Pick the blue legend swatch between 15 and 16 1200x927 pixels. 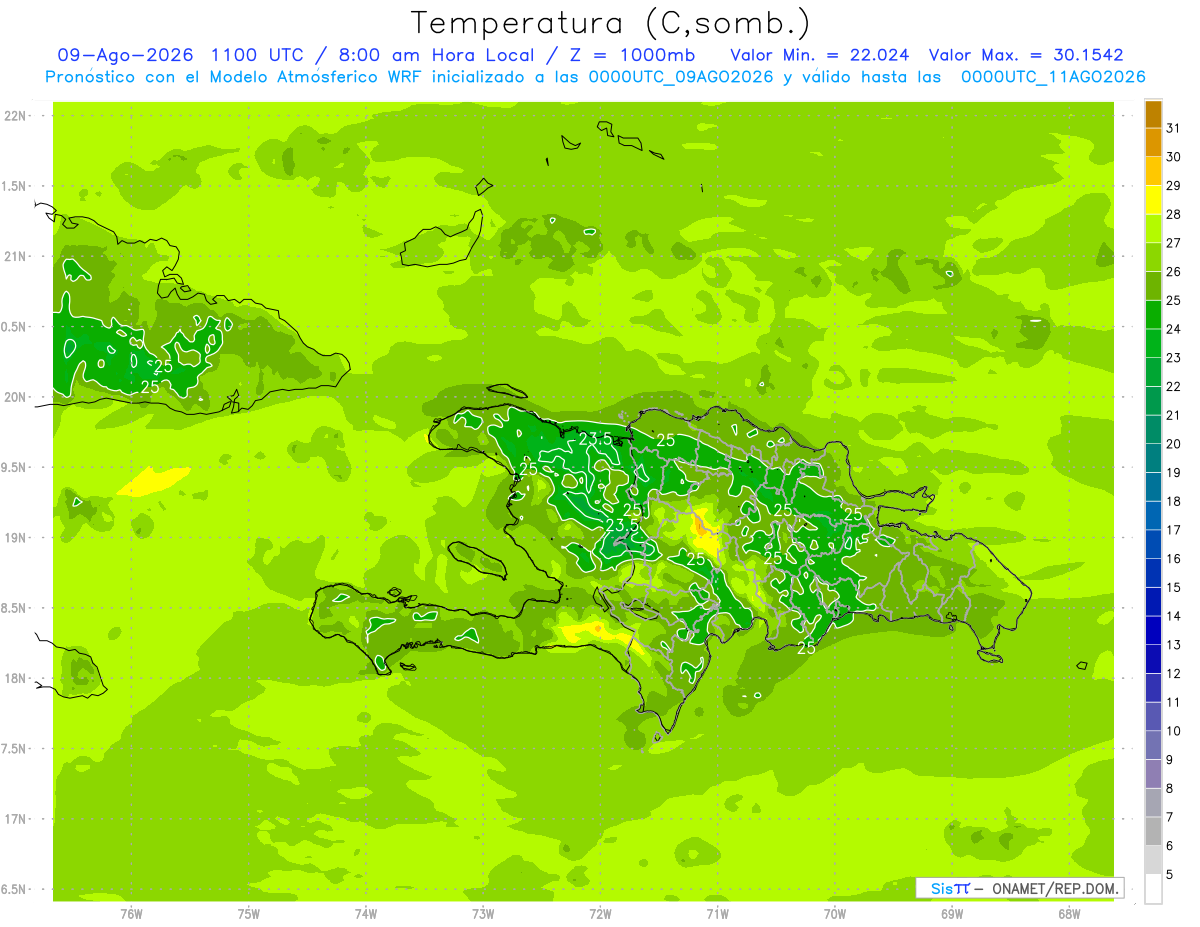click(x=1154, y=573)
